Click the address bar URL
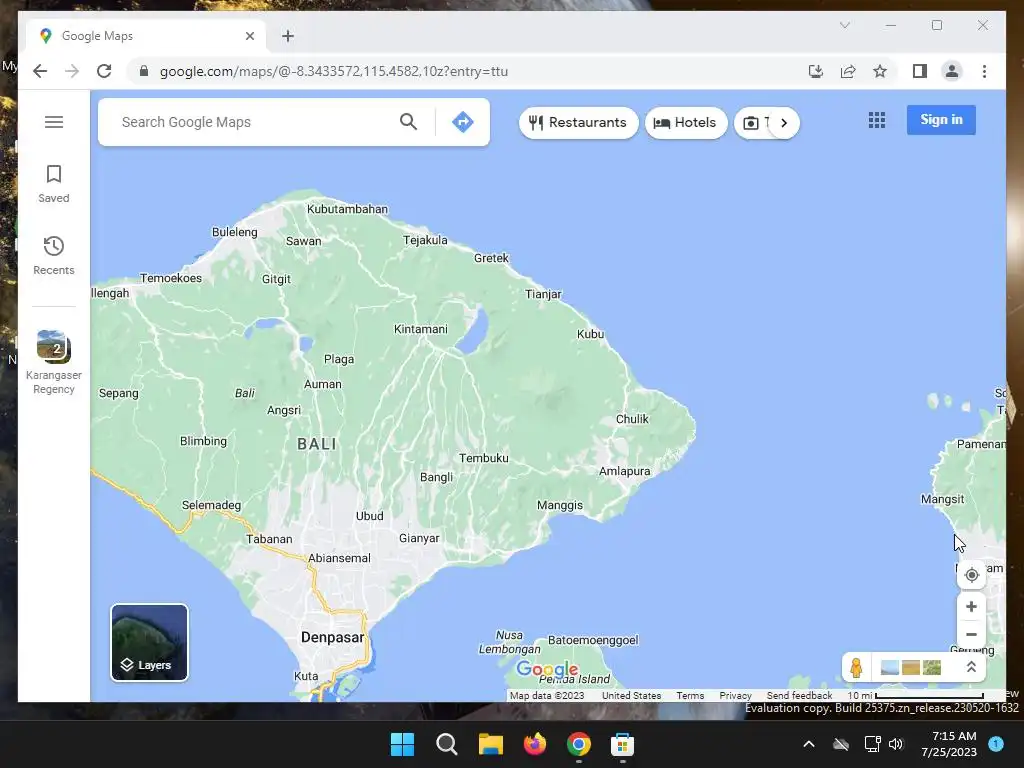Image resolution: width=1024 pixels, height=768 pixels. click(334, 71)
